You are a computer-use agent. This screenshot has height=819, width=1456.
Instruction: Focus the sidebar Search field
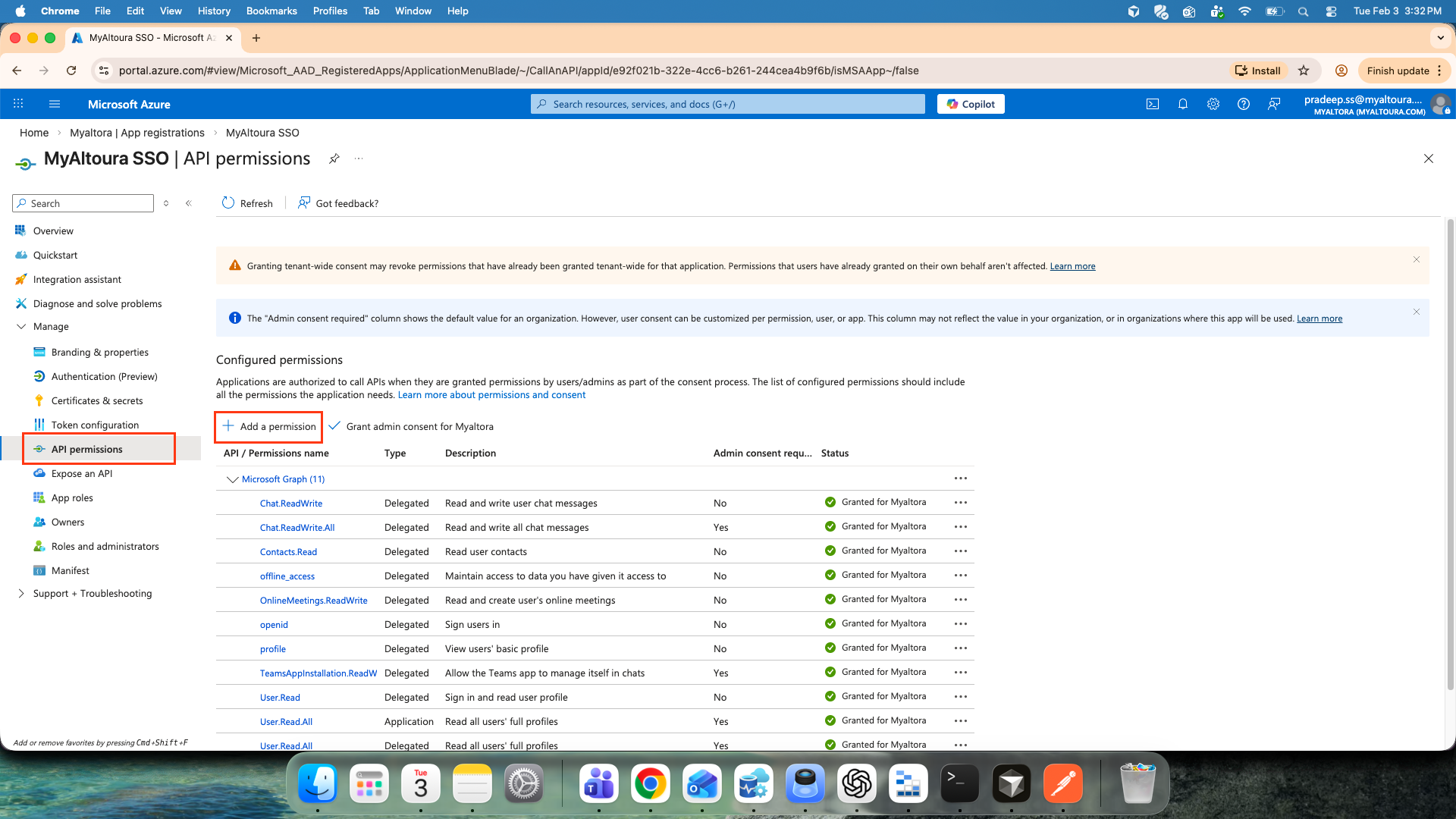coord(83,203)
